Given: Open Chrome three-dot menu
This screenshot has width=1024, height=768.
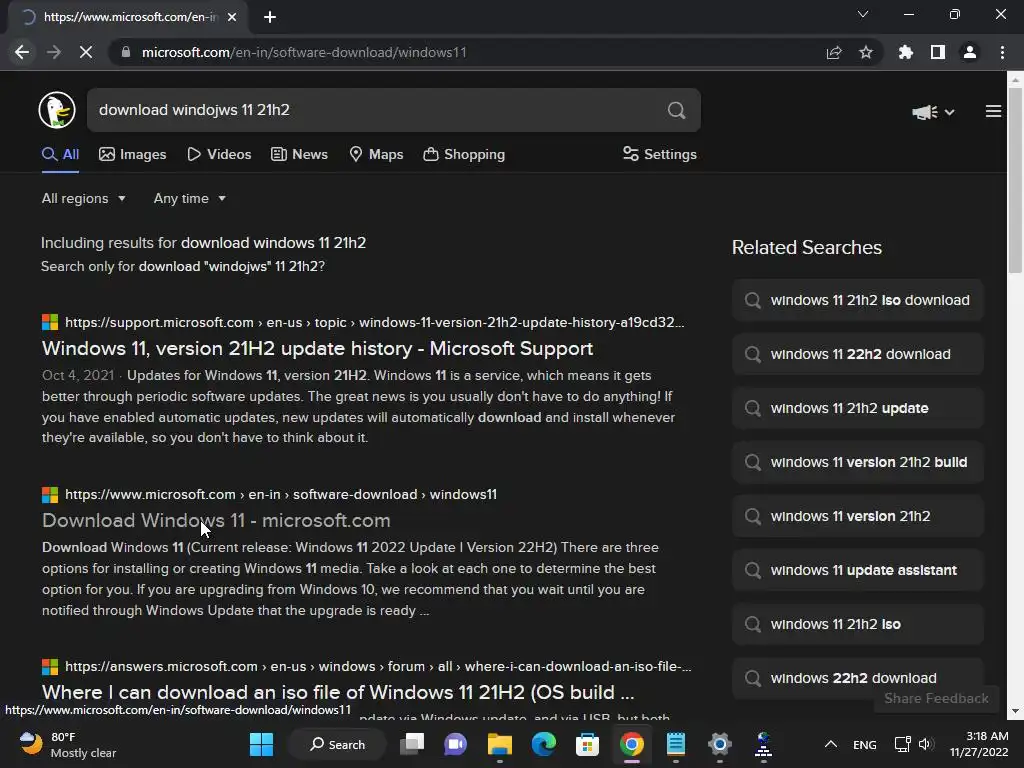Looking at the screenshot, I should (1002, 52).
